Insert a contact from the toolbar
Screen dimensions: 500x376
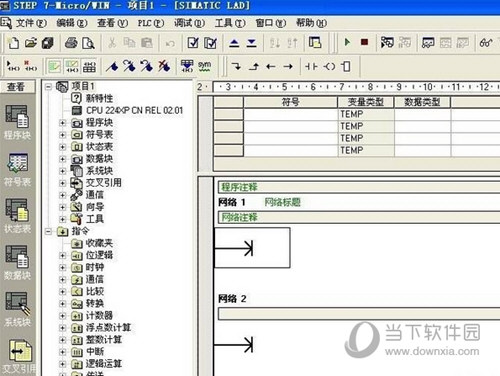point(311,66)
